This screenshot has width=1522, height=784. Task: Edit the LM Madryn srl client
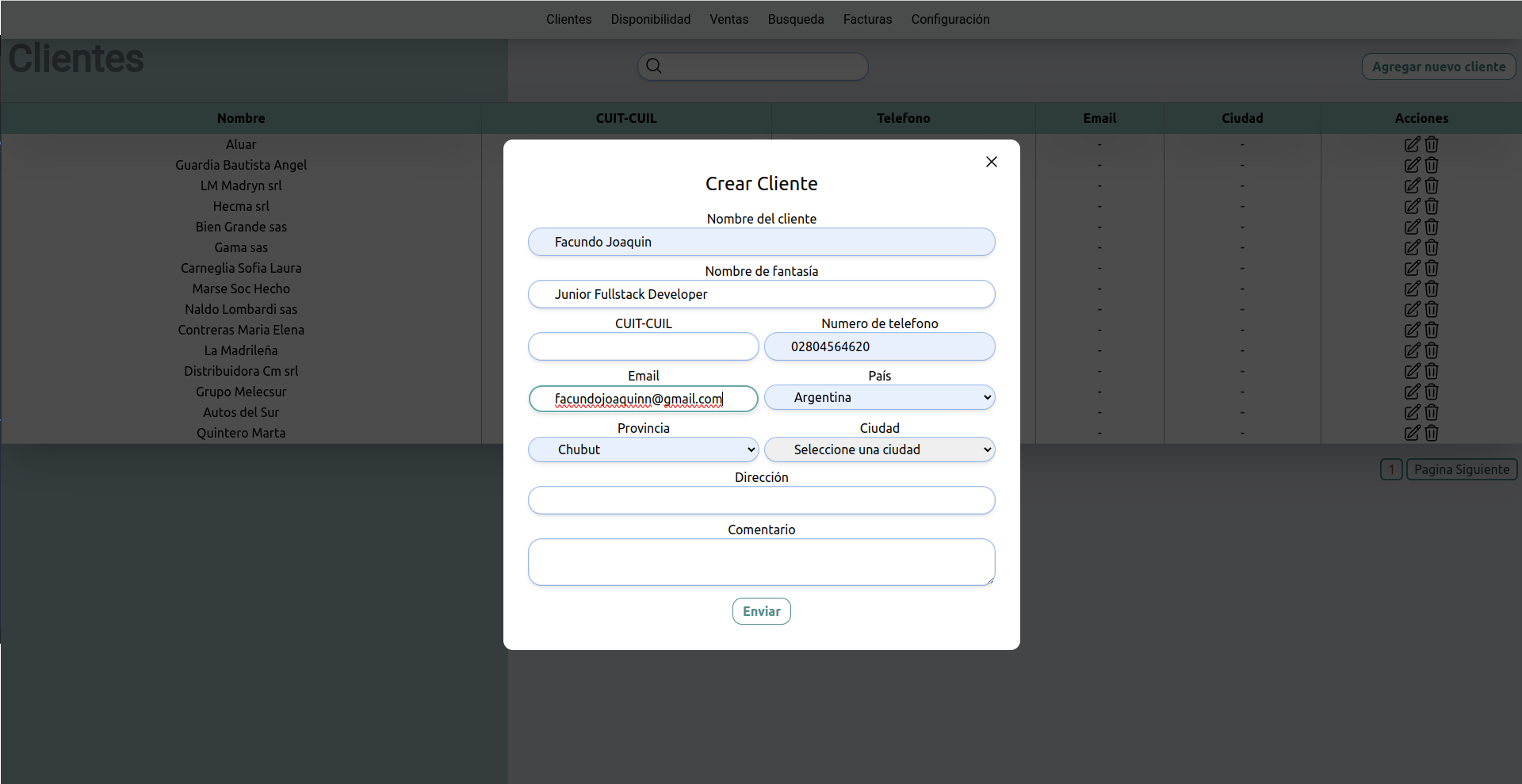coord(1412,185)
